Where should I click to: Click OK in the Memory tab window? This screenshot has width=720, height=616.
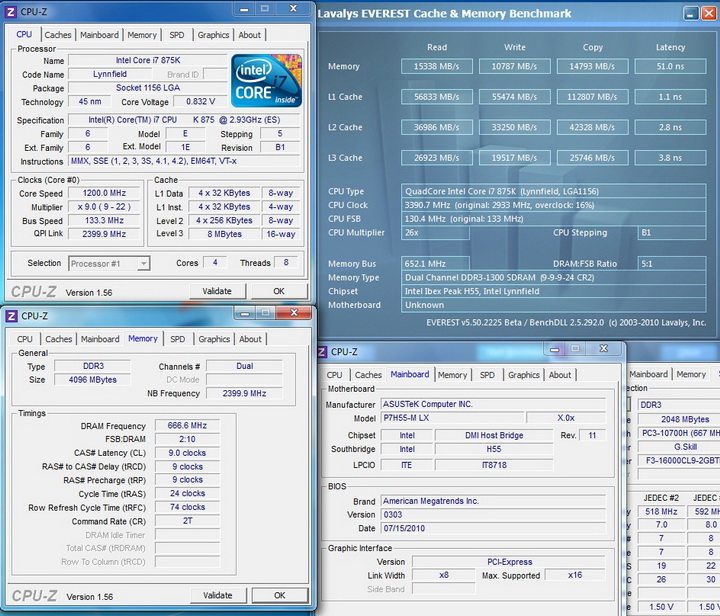pyautogui.click(x=280, y=595)
